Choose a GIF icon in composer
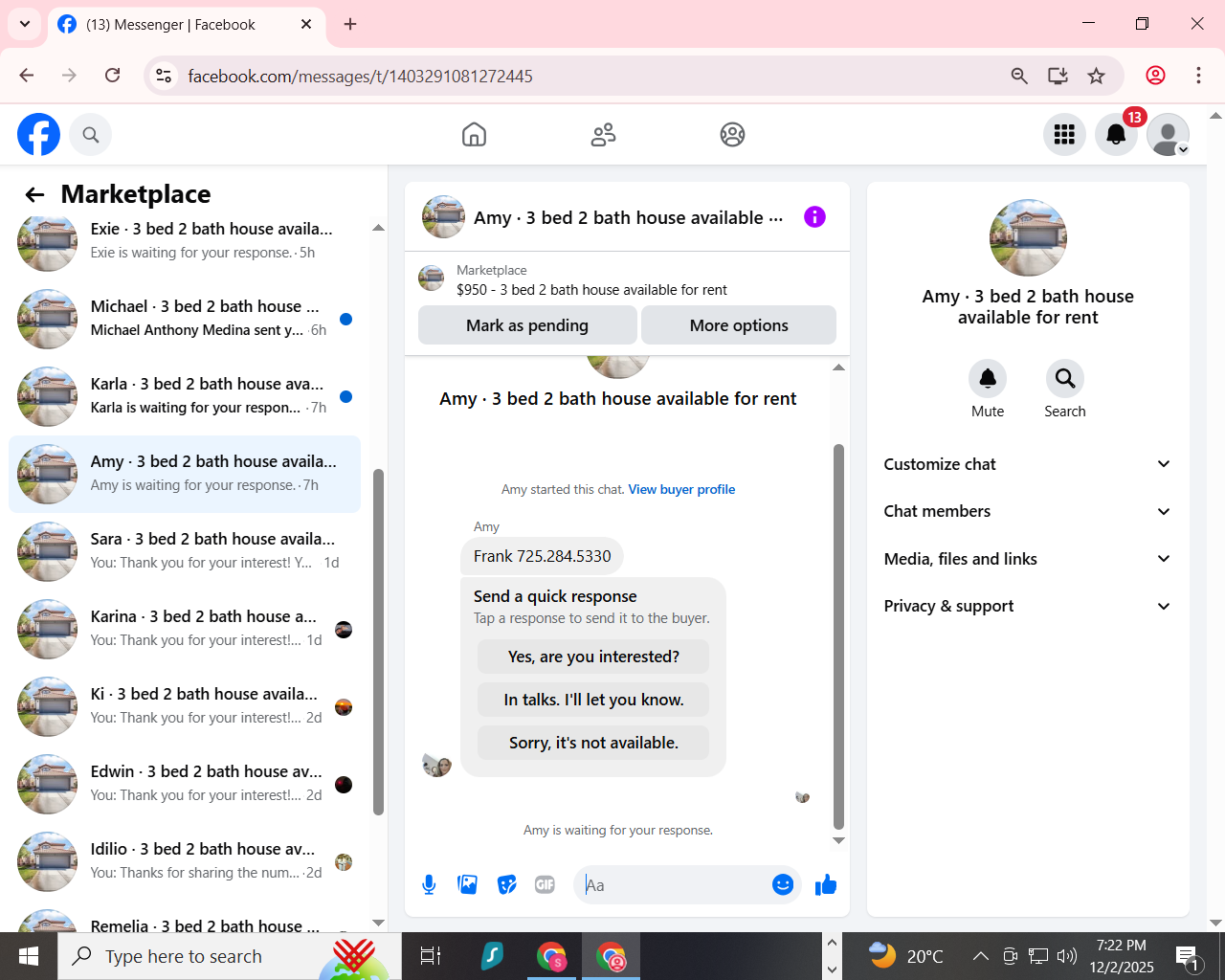This screenshot has height=980, width=1225. point(546,885)
